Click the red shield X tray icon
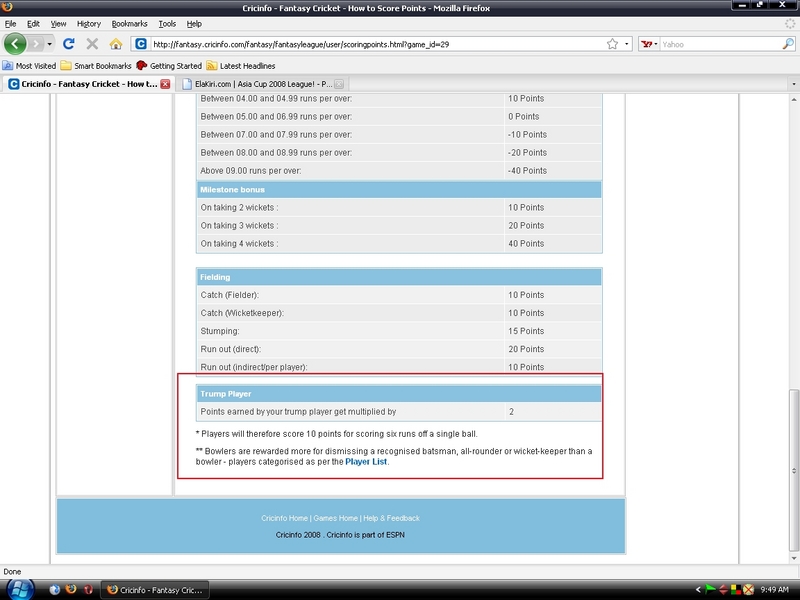The height and width of the screenshot is (600, 800). 748,590
